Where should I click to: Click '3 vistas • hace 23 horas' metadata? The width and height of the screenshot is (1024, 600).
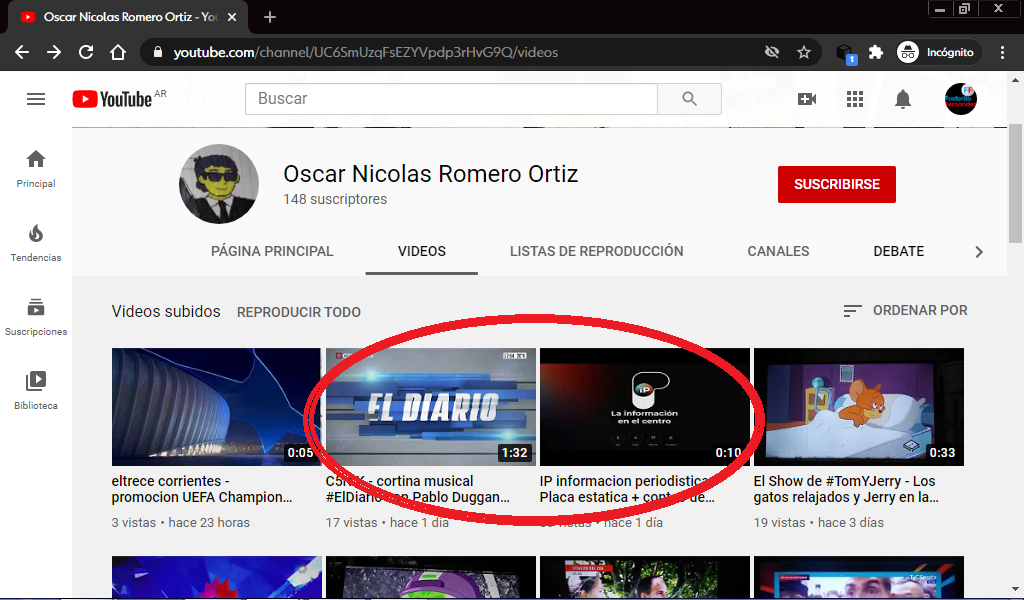(181, 523)
